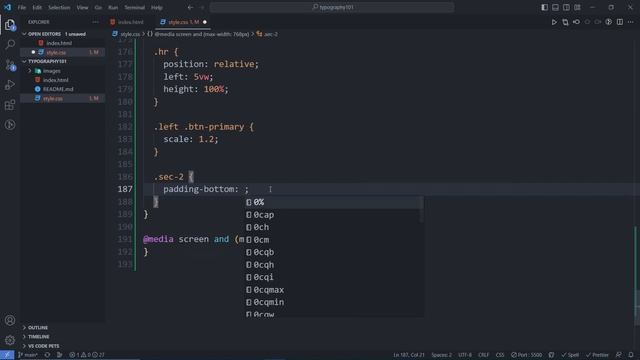Select 0% autocomplete suggestion
640x360 pixels.
point(334,202)
